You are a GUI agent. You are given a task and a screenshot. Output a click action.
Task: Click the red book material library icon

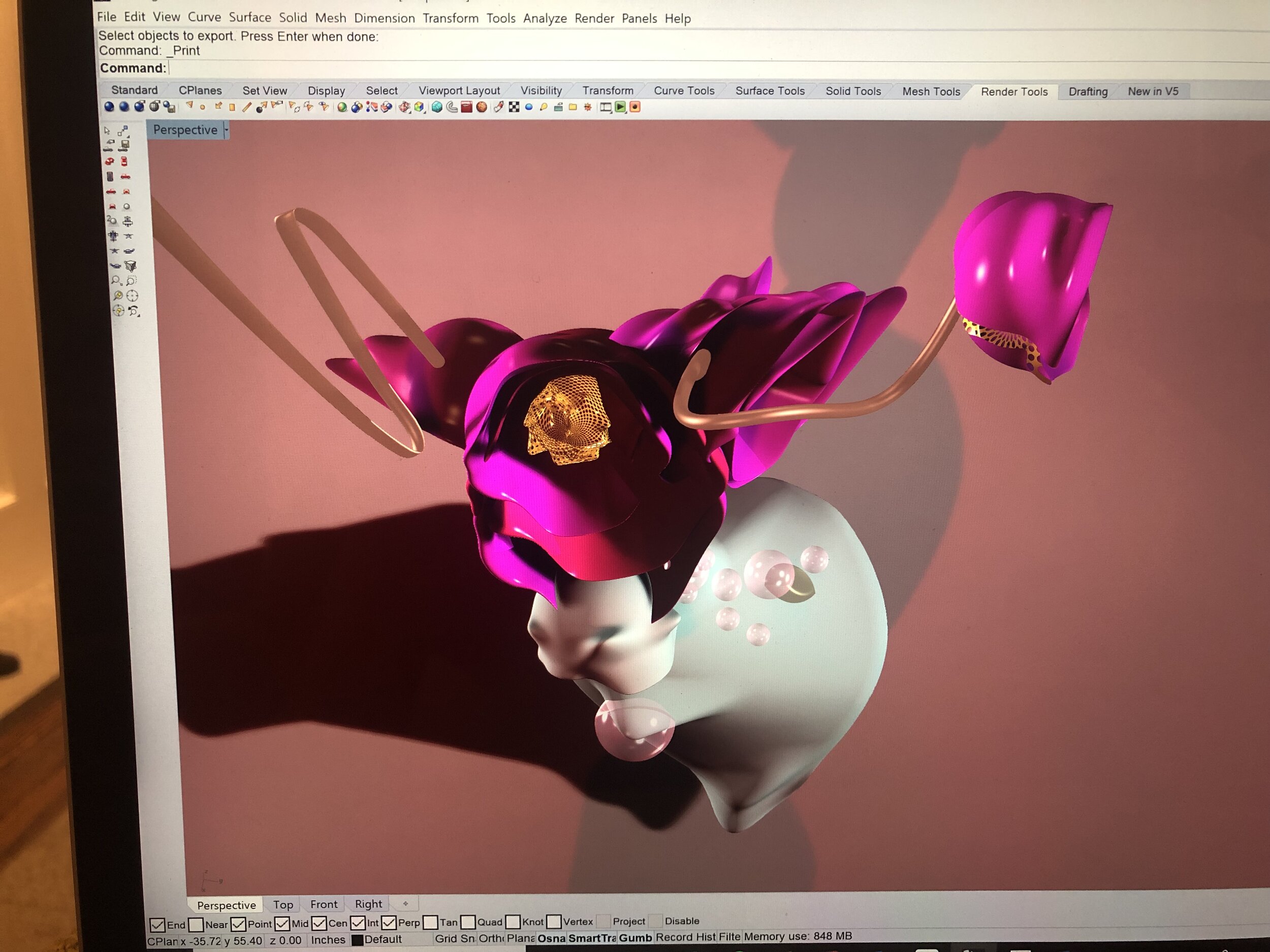[466, 107]
